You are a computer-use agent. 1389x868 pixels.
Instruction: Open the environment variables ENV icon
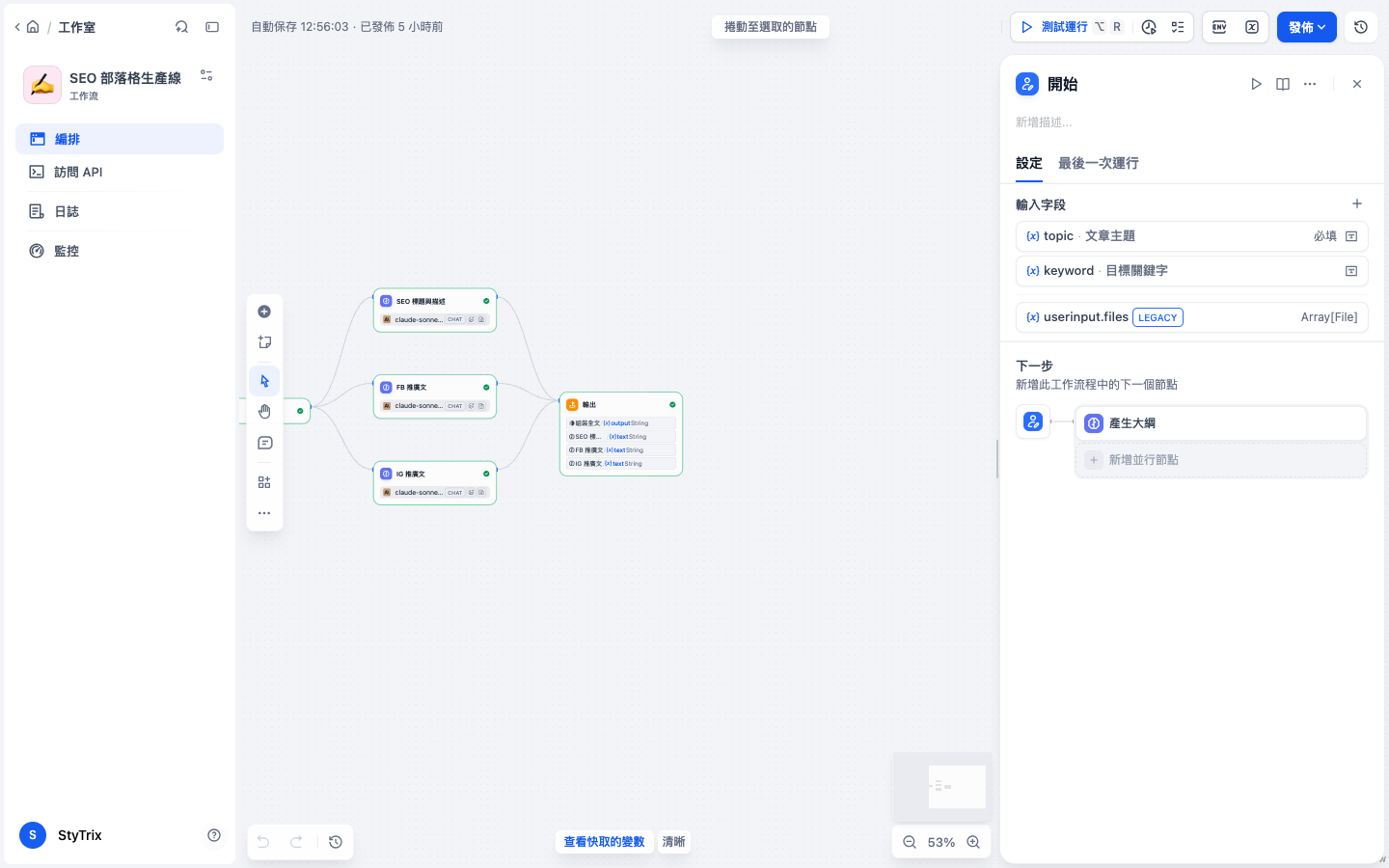click(x=1219, y=27)
